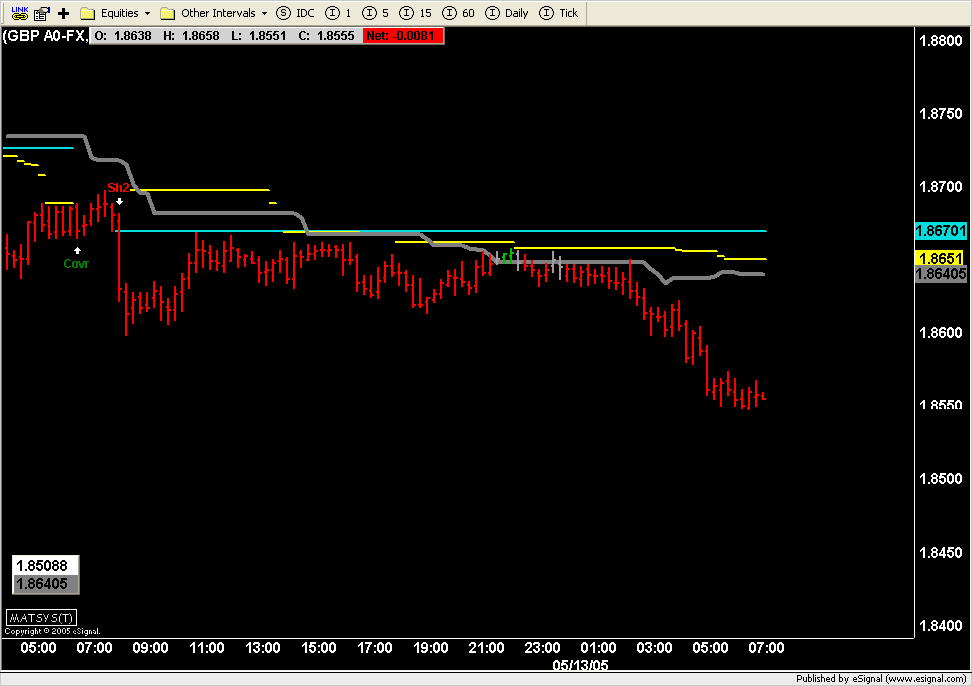Image resolution: width=972 pixels, height=686 pixels.
Task: Click the GBP A0-FX symbol label
Action: tap(45, 35)
